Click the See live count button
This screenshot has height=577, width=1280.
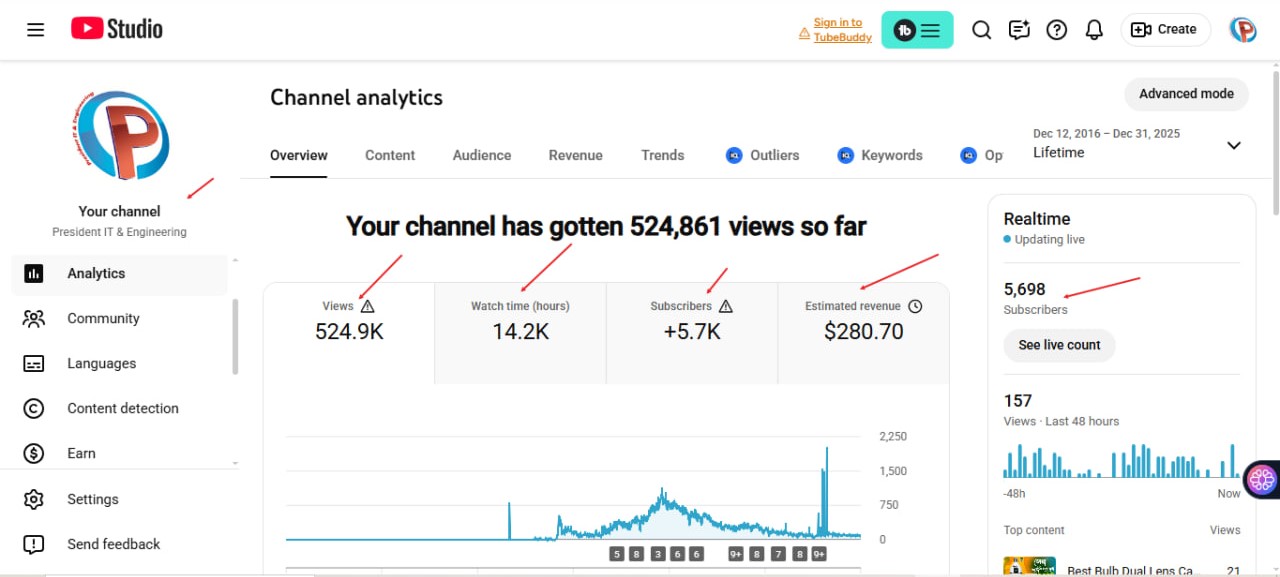coord(1059,345)
